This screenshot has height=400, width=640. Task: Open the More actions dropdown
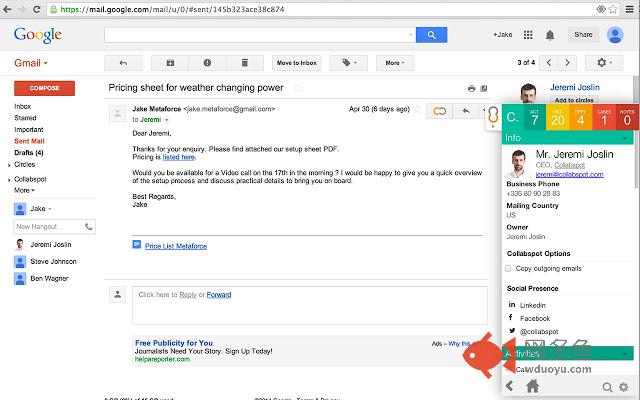395,63
